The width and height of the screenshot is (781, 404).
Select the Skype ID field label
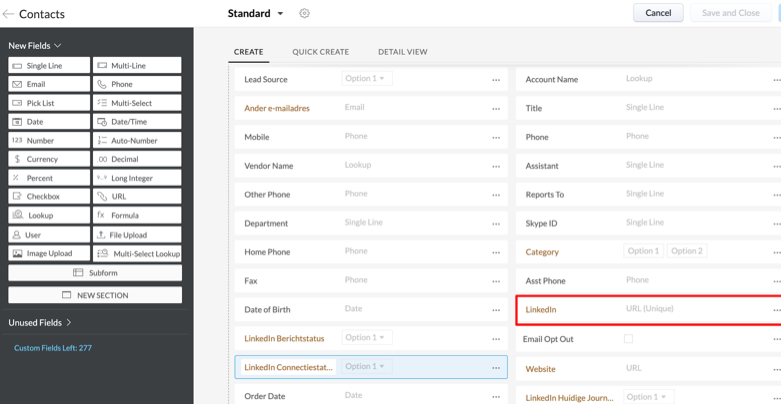541,224
